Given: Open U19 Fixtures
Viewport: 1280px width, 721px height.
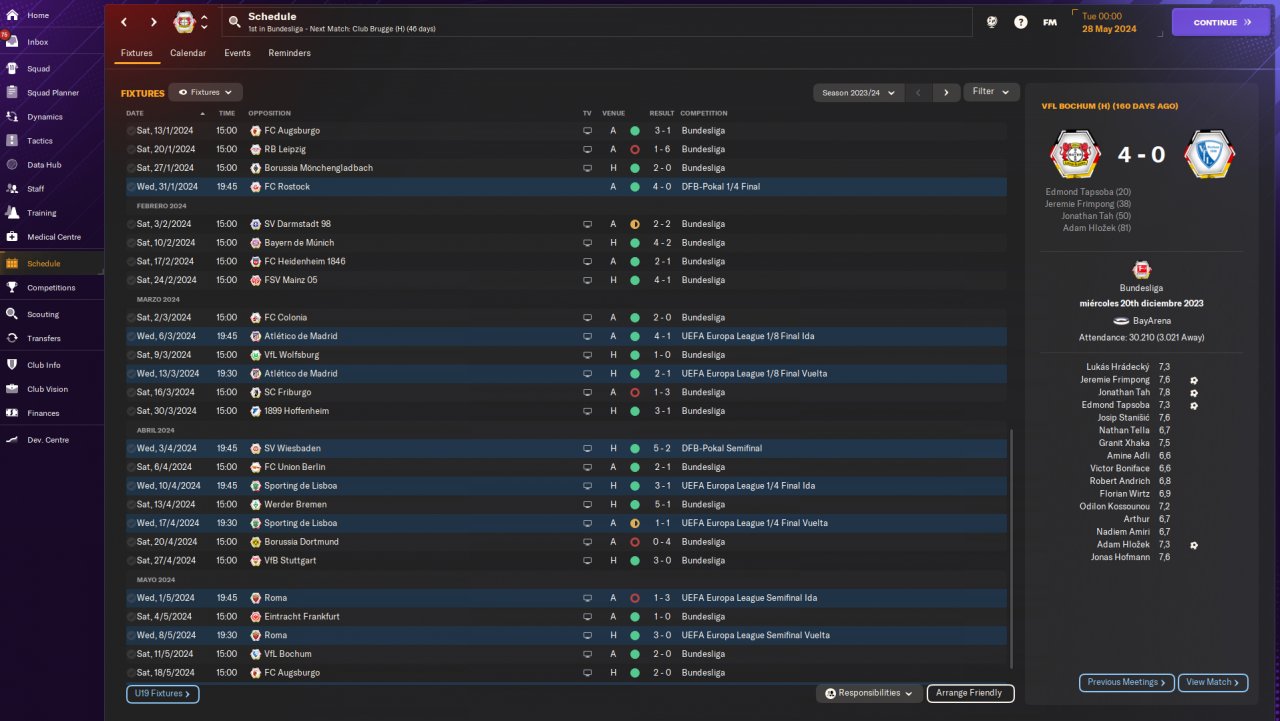Looking at the screenshot, I should tap(162, 693).
